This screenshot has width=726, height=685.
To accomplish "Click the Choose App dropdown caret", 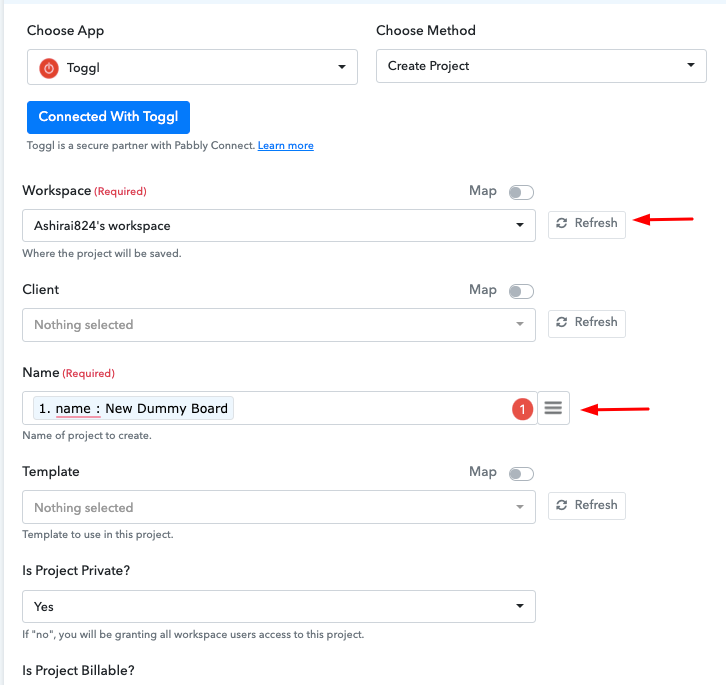I will point(342,67).
